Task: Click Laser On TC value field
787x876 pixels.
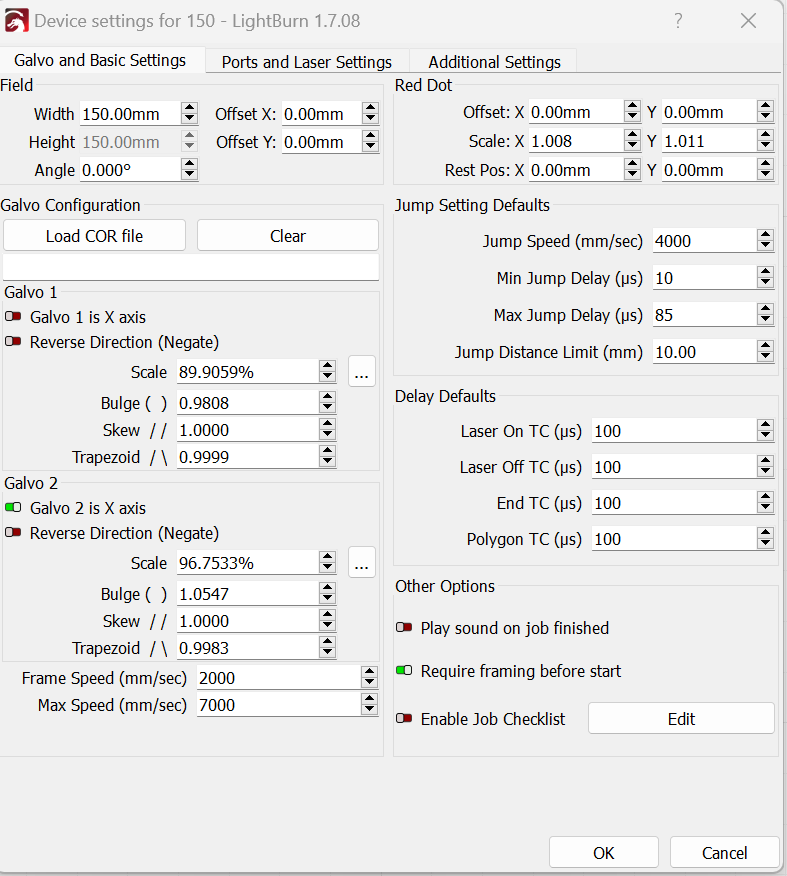Action: [x=675, y=431]
